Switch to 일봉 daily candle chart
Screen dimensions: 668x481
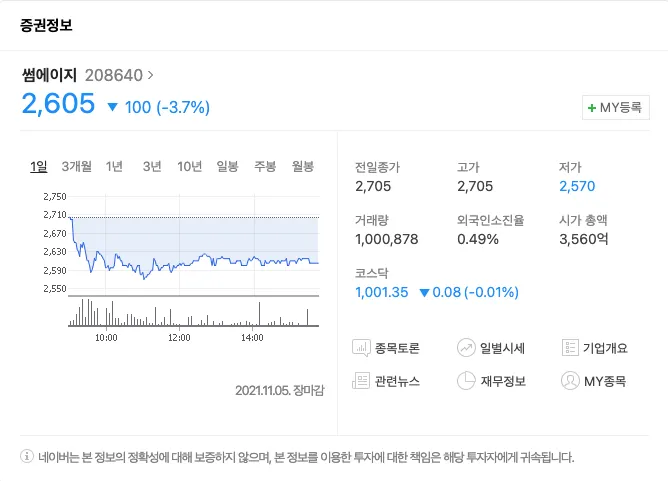[x=228, y=166]
